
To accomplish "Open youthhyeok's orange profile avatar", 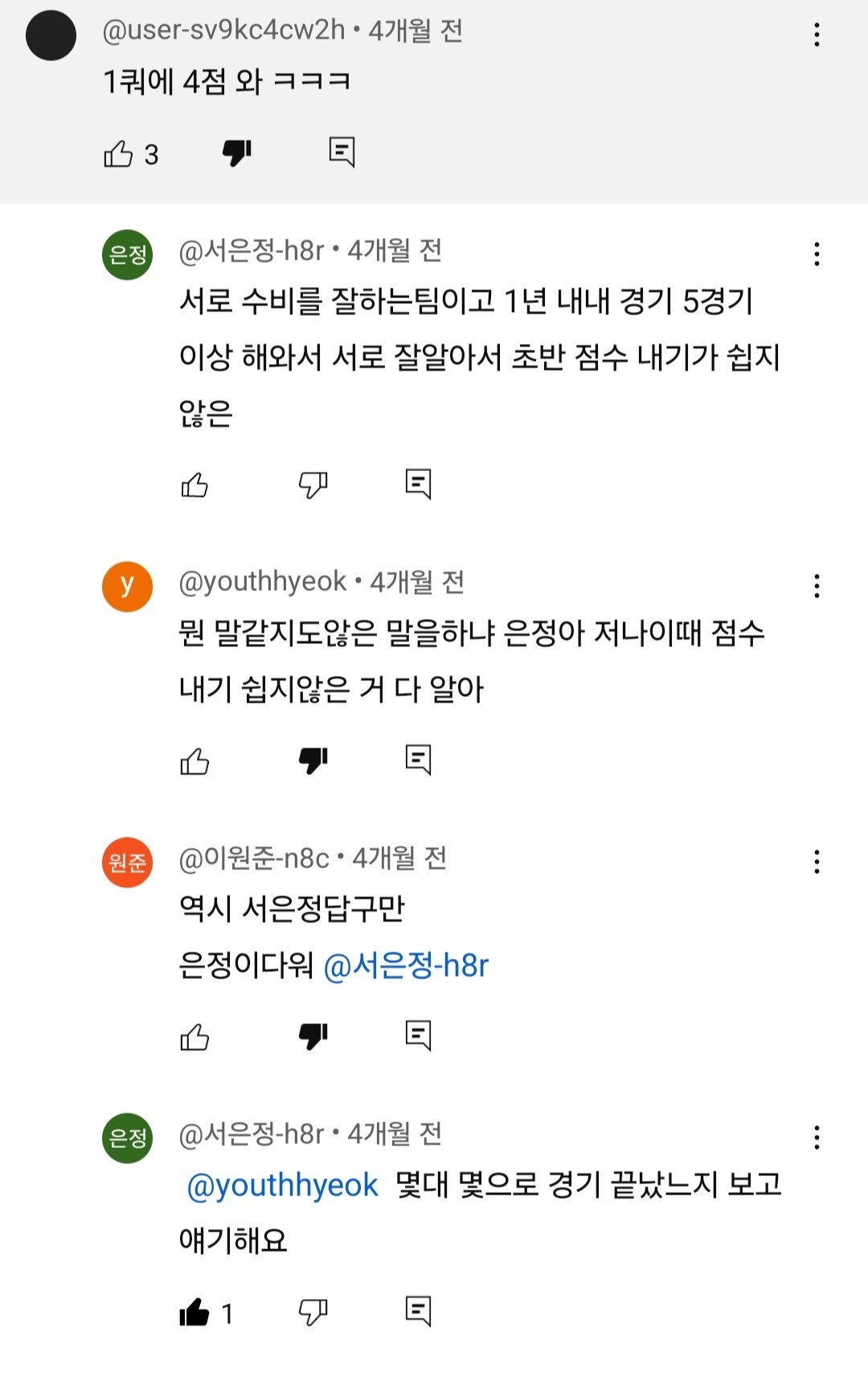I will coord(127,586).
